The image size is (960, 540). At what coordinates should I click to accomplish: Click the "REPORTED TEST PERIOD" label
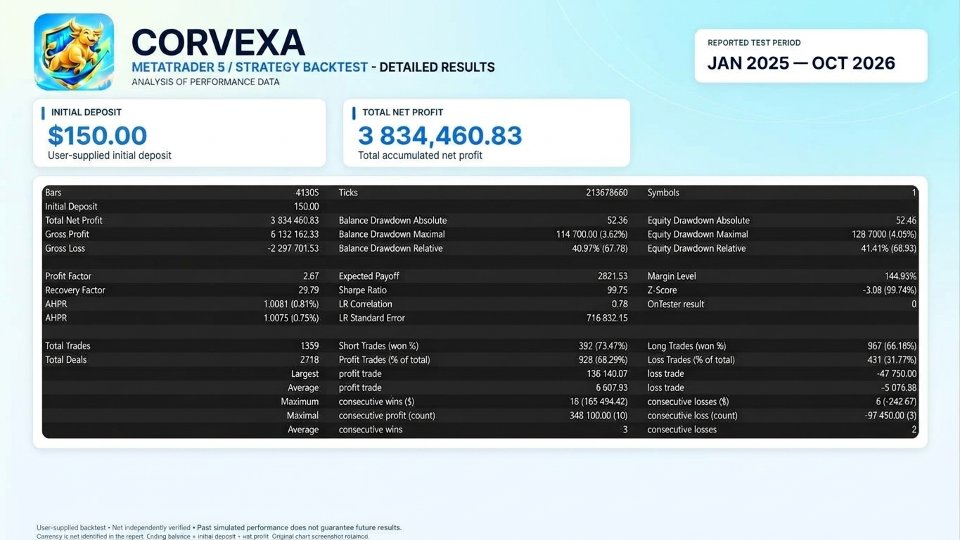click(x=754, y=43)
